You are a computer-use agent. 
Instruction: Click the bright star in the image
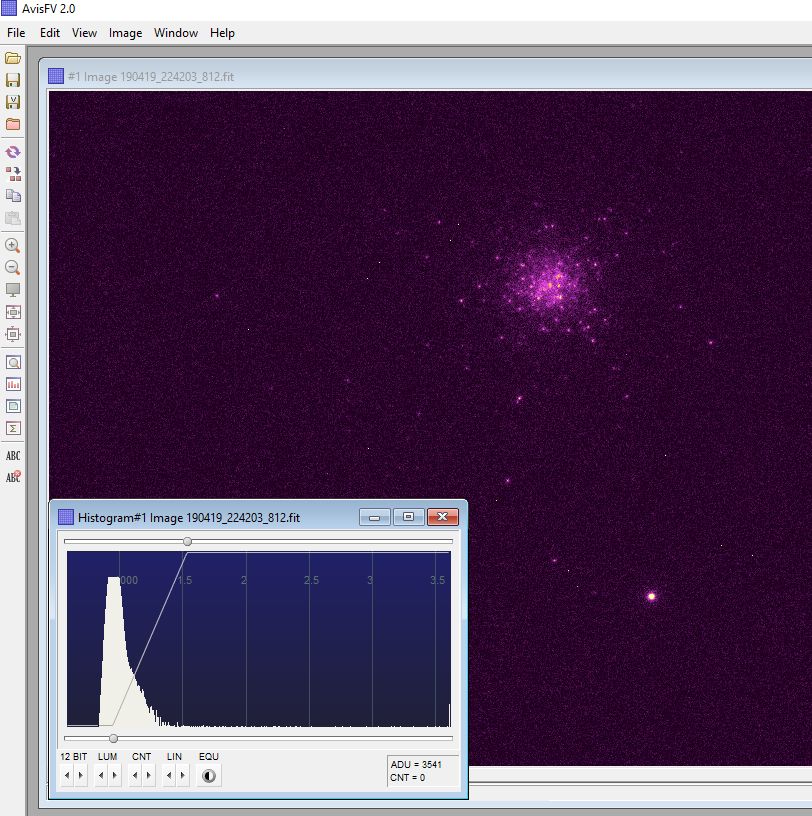[652, 596]
